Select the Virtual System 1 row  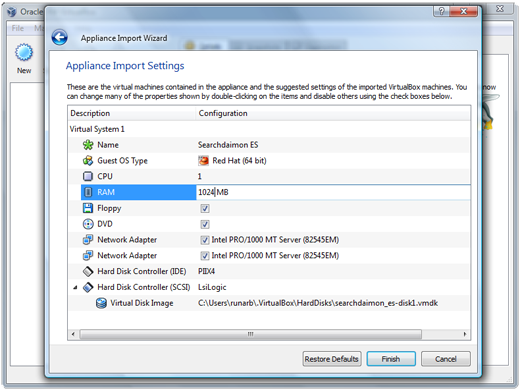tap(269, 129)
